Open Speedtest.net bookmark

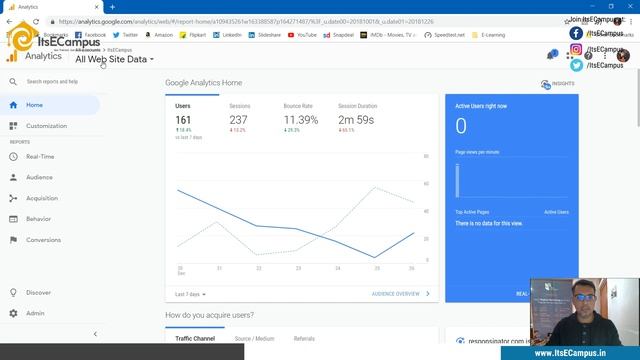tap(444, 35)
